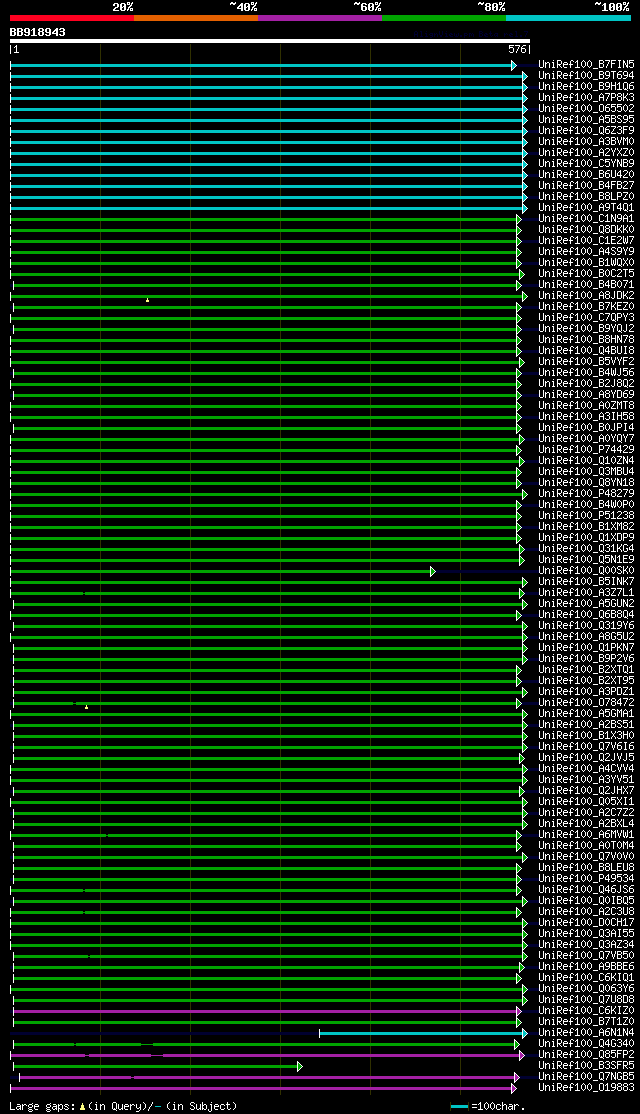This screenshot has height=1114, width=640.
Task: Click the Large gaps legend text
Action: tap(124, 1106)
